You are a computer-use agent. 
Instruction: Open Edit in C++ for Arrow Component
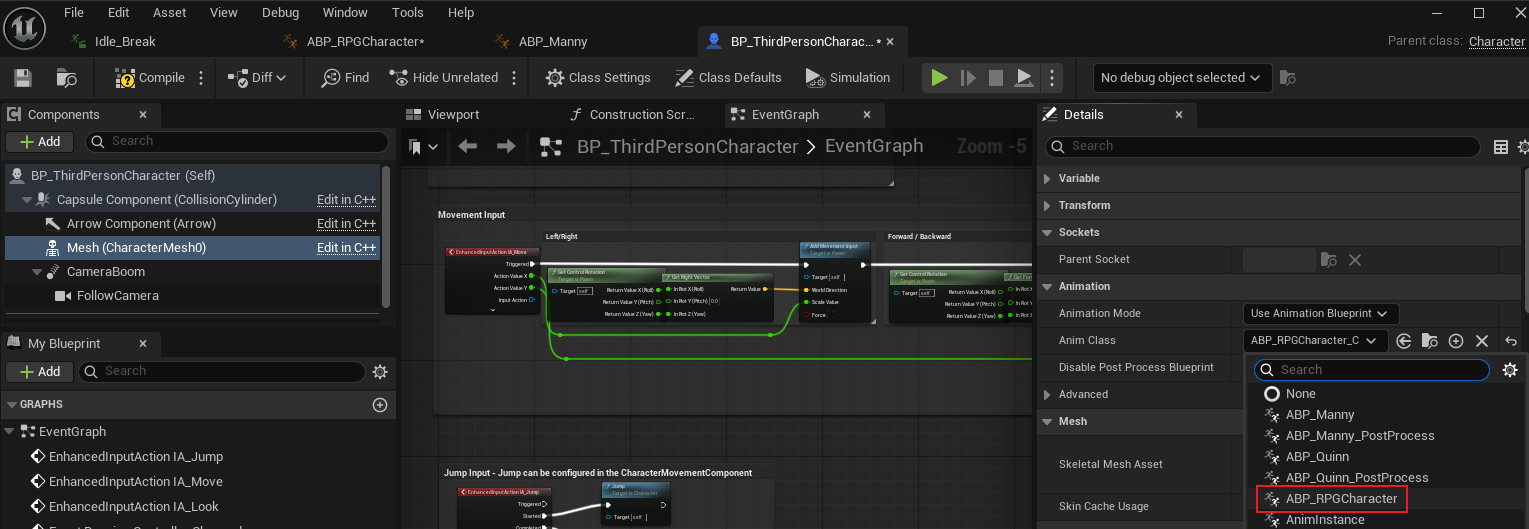[x=346, y=224]
